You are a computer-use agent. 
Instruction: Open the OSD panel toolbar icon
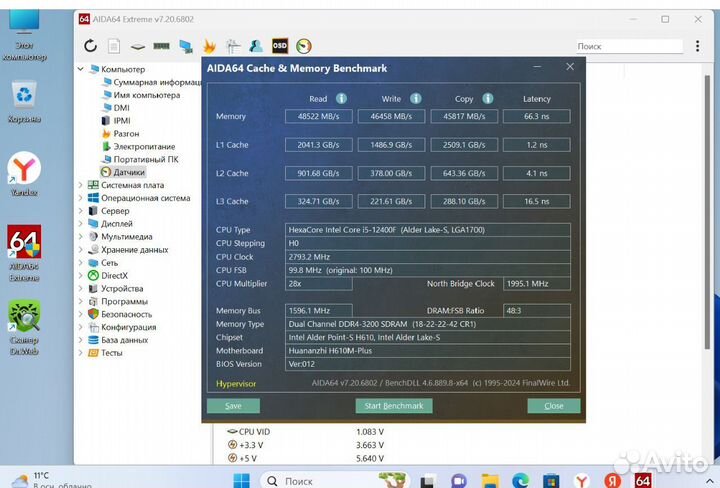[280, 46]
